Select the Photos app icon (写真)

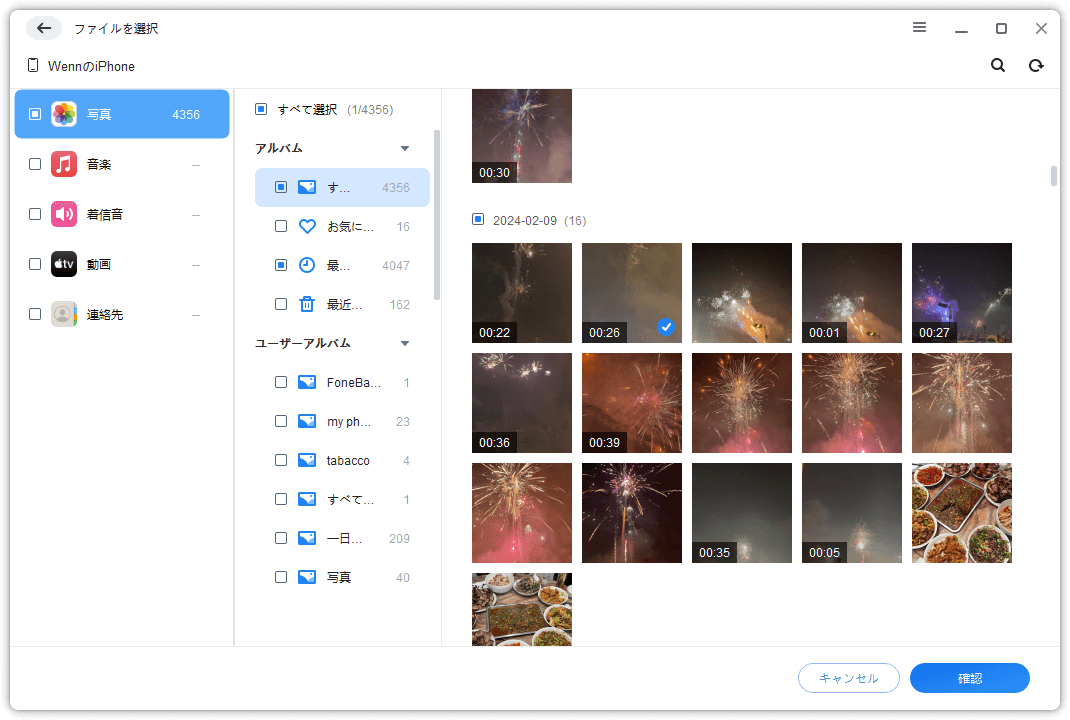64,114
